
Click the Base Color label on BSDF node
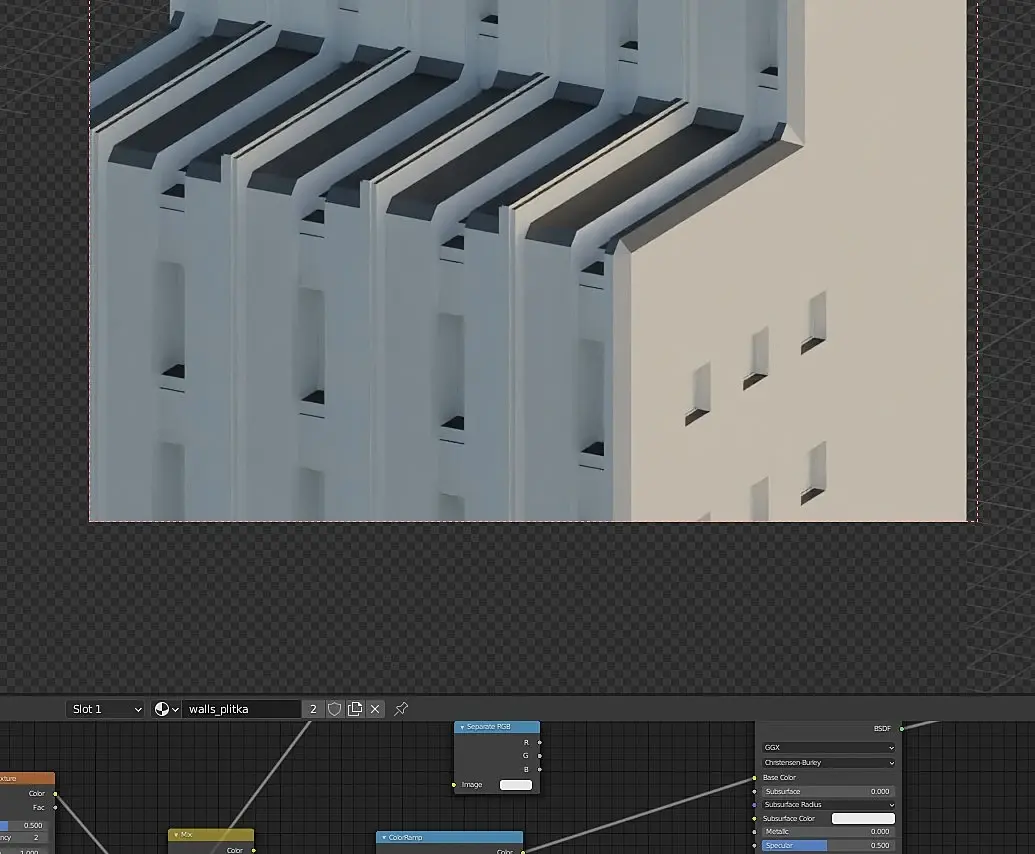pos(780,777)
